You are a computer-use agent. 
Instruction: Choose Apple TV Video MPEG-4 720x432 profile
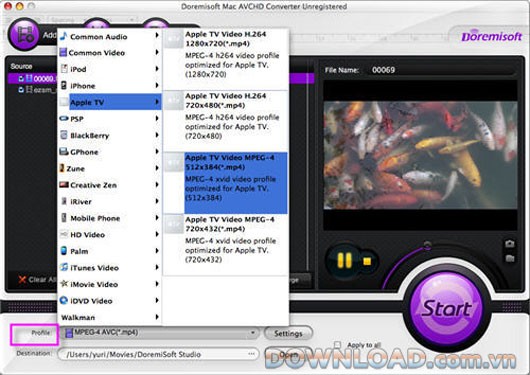(225, 245)
